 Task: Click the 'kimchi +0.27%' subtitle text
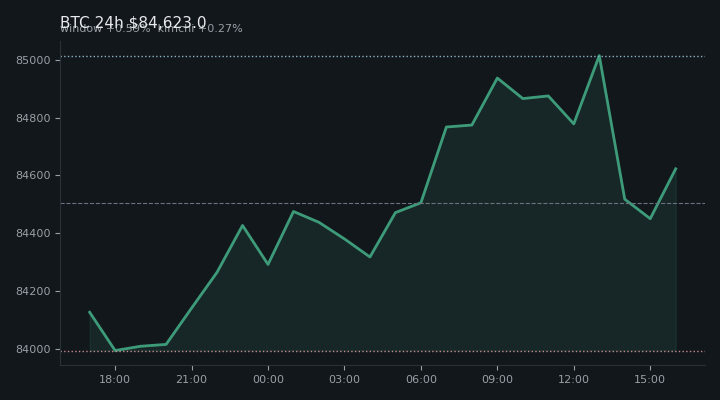point(200,29)
